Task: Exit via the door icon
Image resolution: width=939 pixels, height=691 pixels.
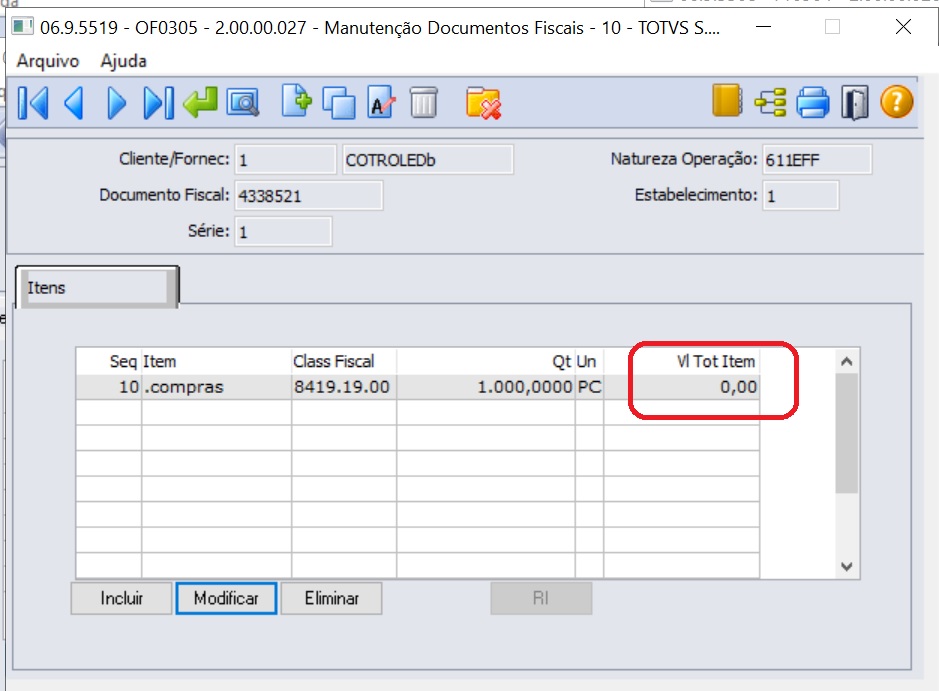Action: coord(855,103)
